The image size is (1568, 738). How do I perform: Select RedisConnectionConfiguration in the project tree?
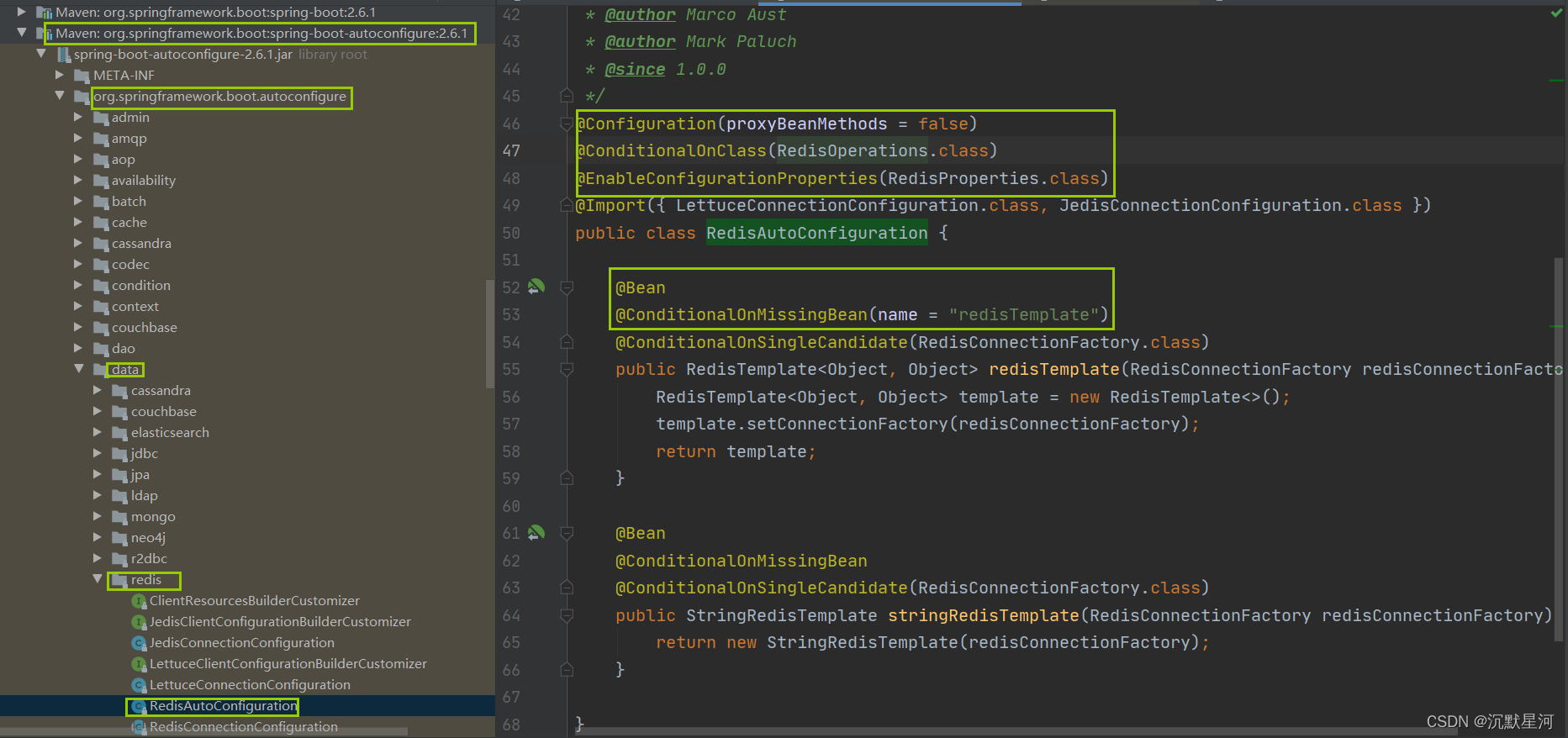(x=244, y=727)
